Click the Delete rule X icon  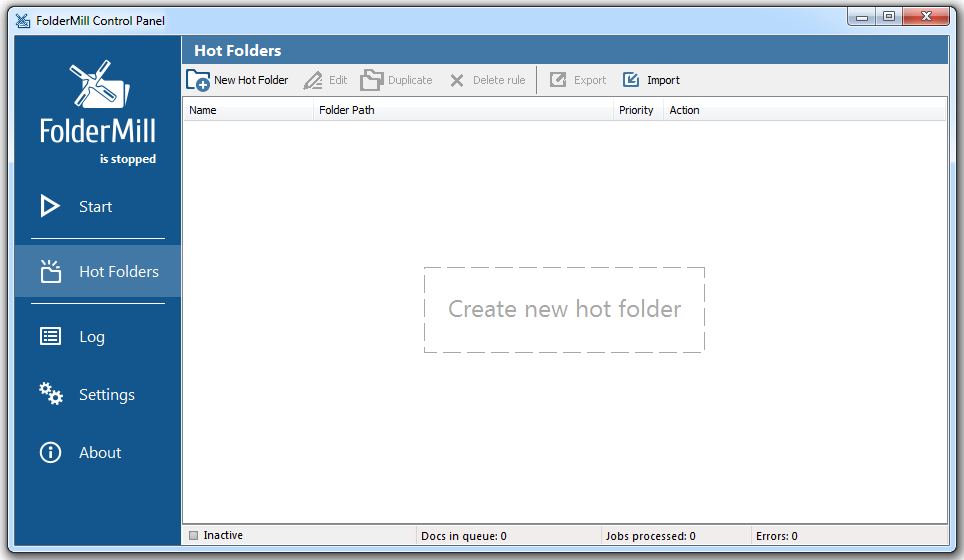coord(457,81)
